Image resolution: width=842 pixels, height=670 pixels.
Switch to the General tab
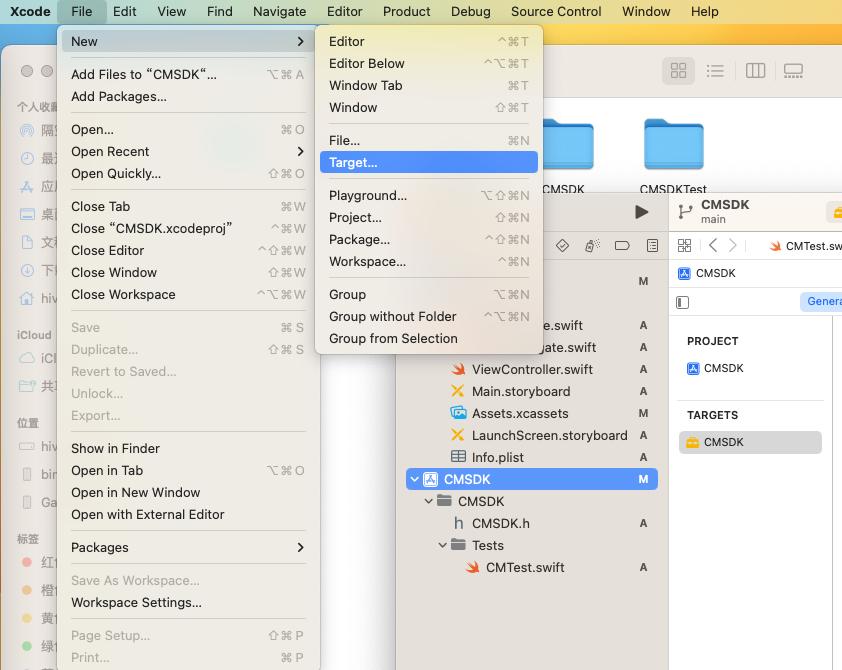click(x=822, y=301)
